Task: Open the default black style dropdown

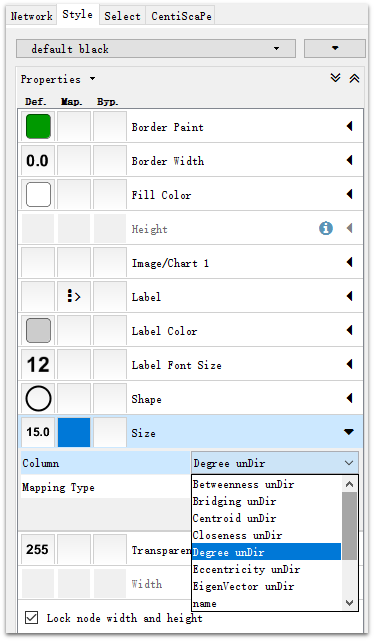Action: 156,49
